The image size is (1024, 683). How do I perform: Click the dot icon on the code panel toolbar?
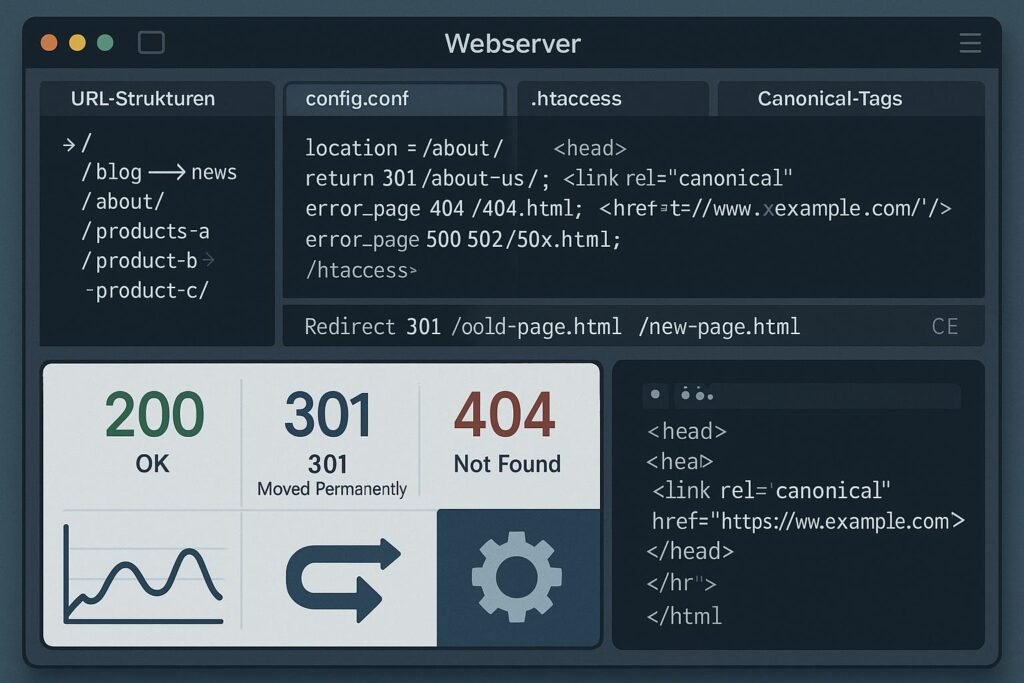[654, 395]
